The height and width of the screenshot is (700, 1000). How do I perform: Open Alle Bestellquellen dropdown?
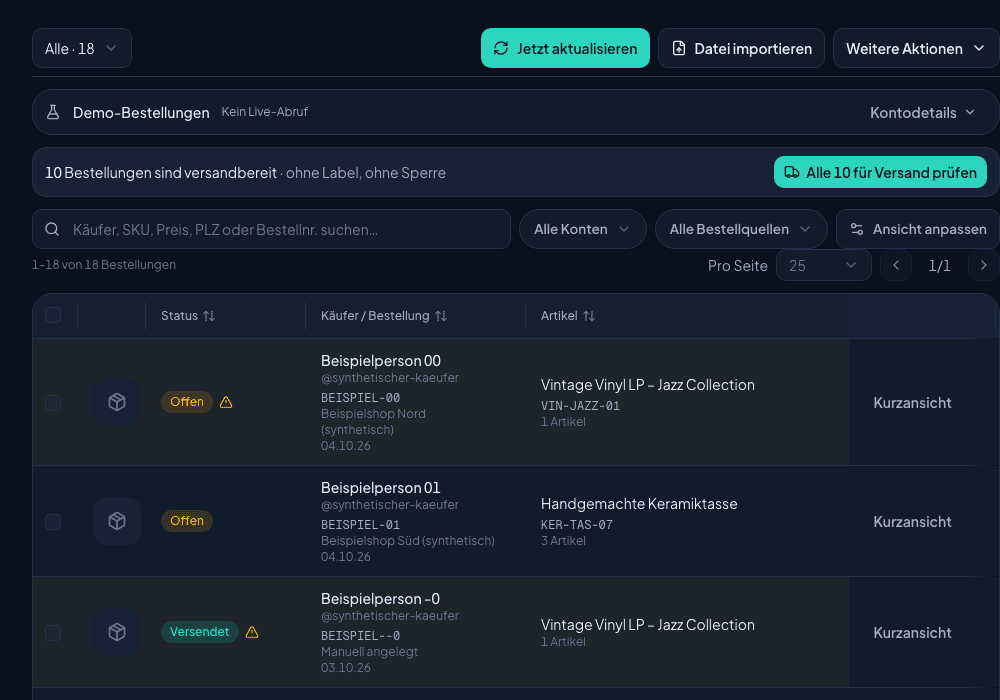(741, 230)
